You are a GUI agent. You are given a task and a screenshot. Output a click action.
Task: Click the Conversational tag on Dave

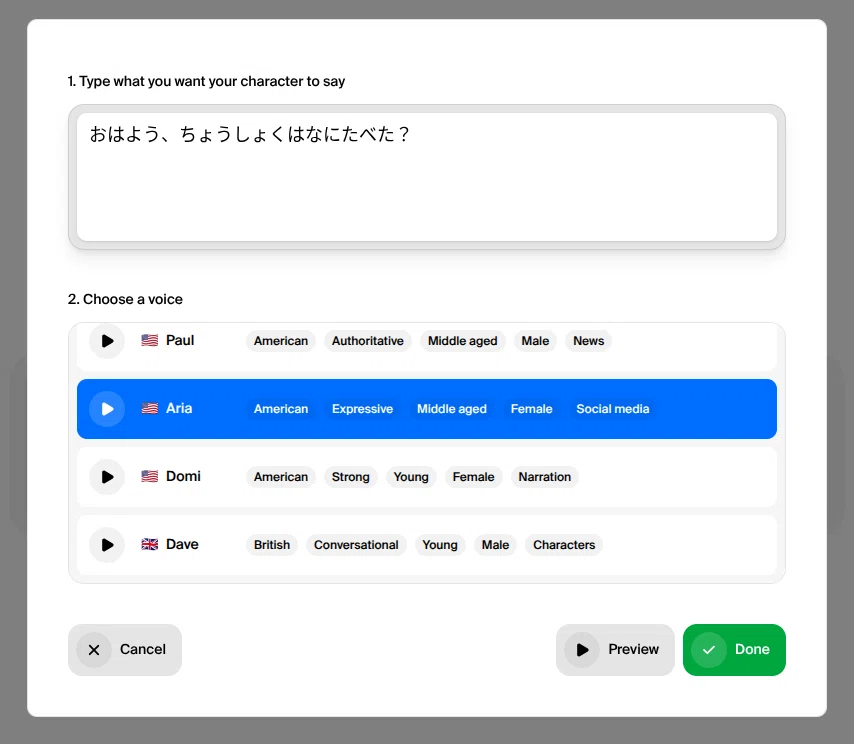(356, 545)
